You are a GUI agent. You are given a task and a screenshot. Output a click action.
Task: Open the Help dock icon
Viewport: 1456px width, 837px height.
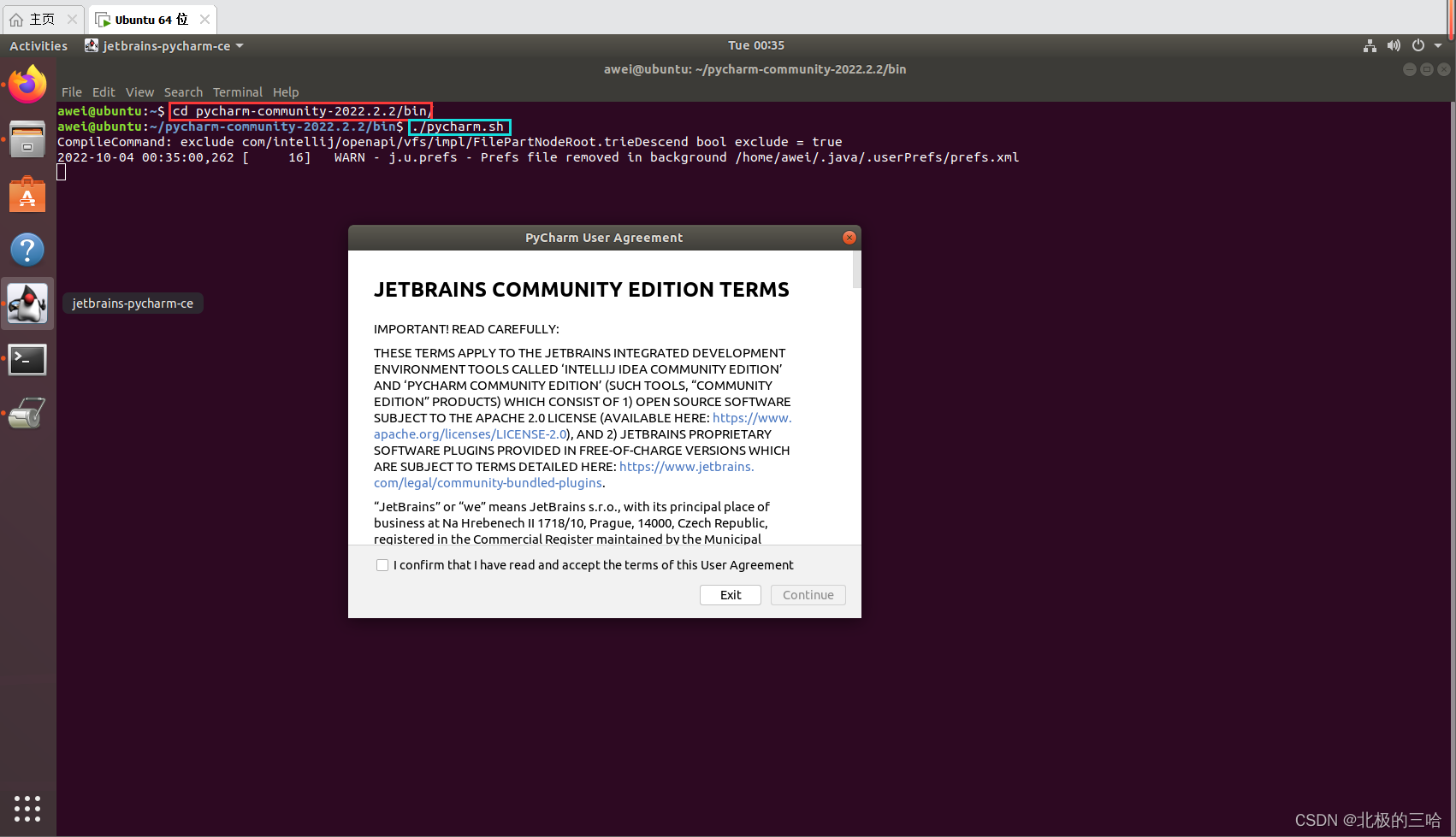[27, 250]
